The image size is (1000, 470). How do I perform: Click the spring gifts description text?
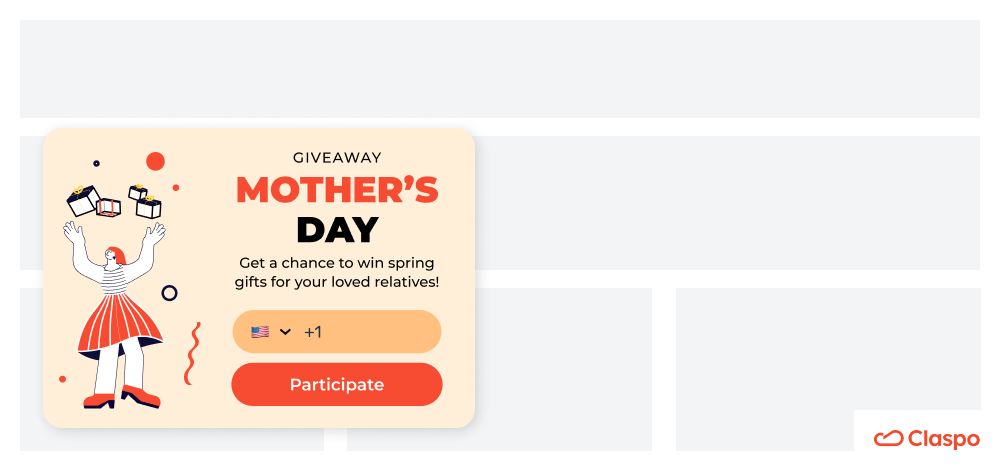[x=337, y=272]
